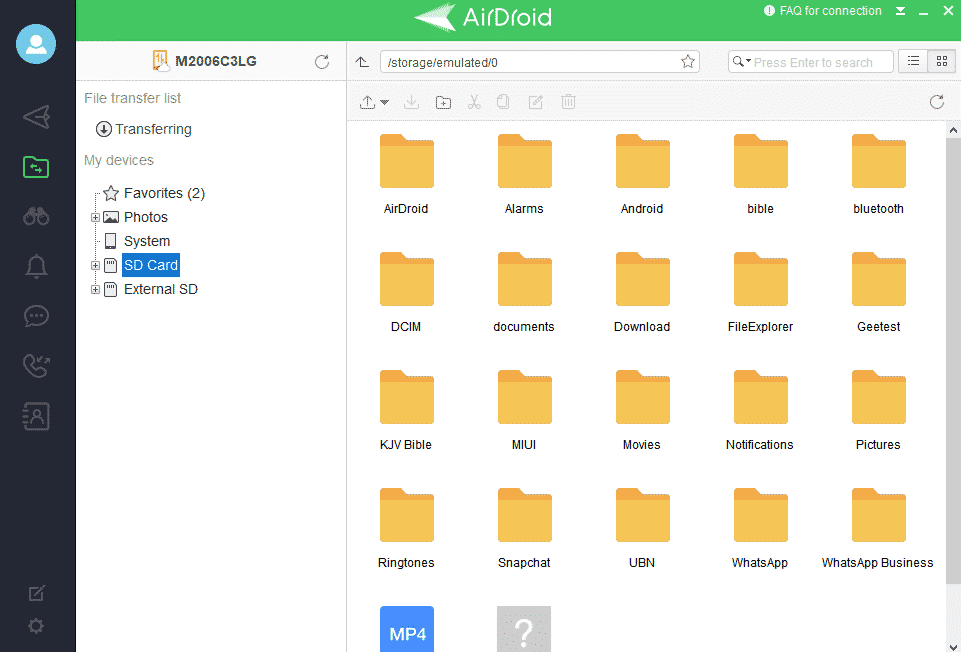Switch to list view mode

pos(913,61)
